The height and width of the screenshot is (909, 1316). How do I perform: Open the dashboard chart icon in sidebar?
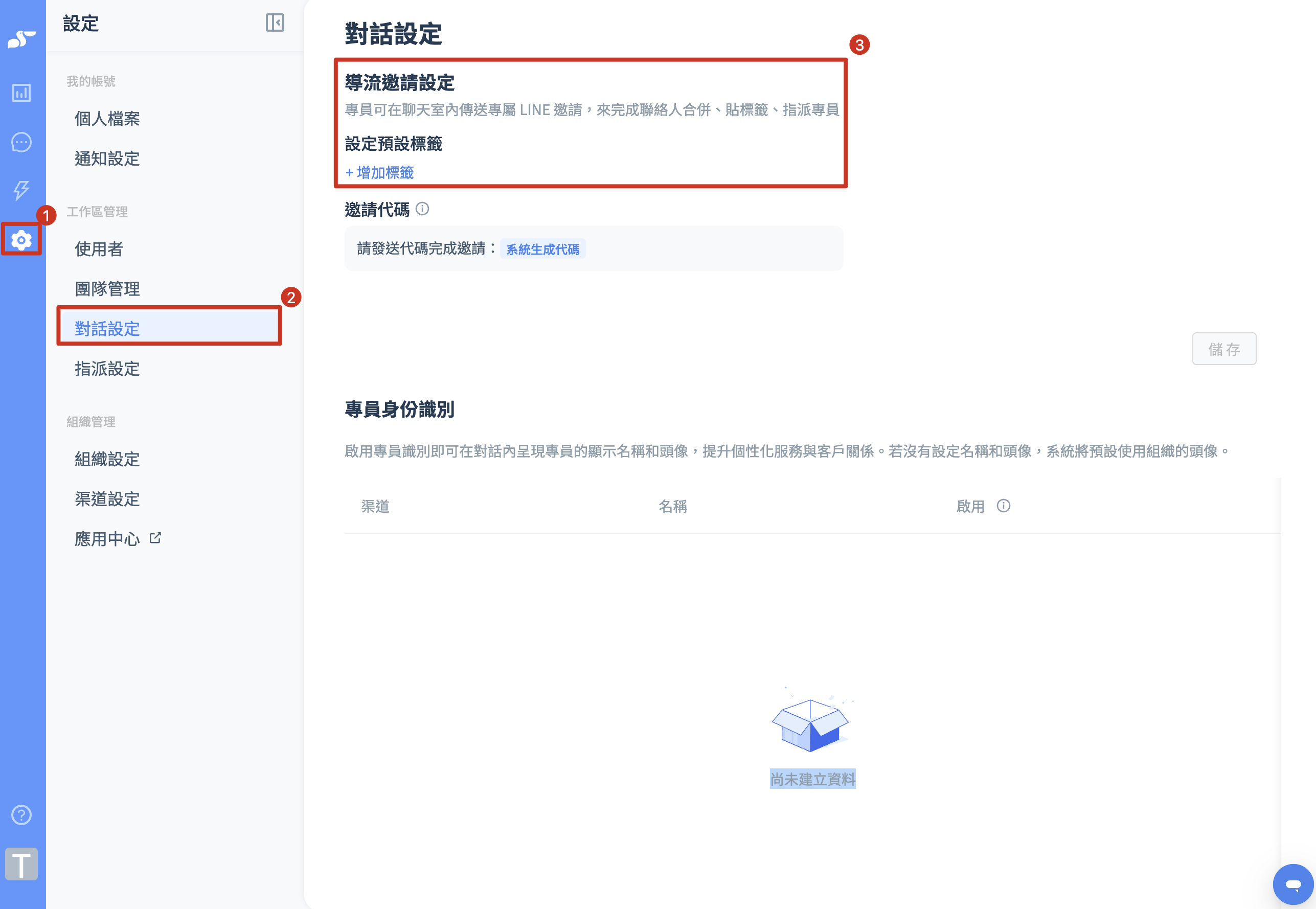21,93
